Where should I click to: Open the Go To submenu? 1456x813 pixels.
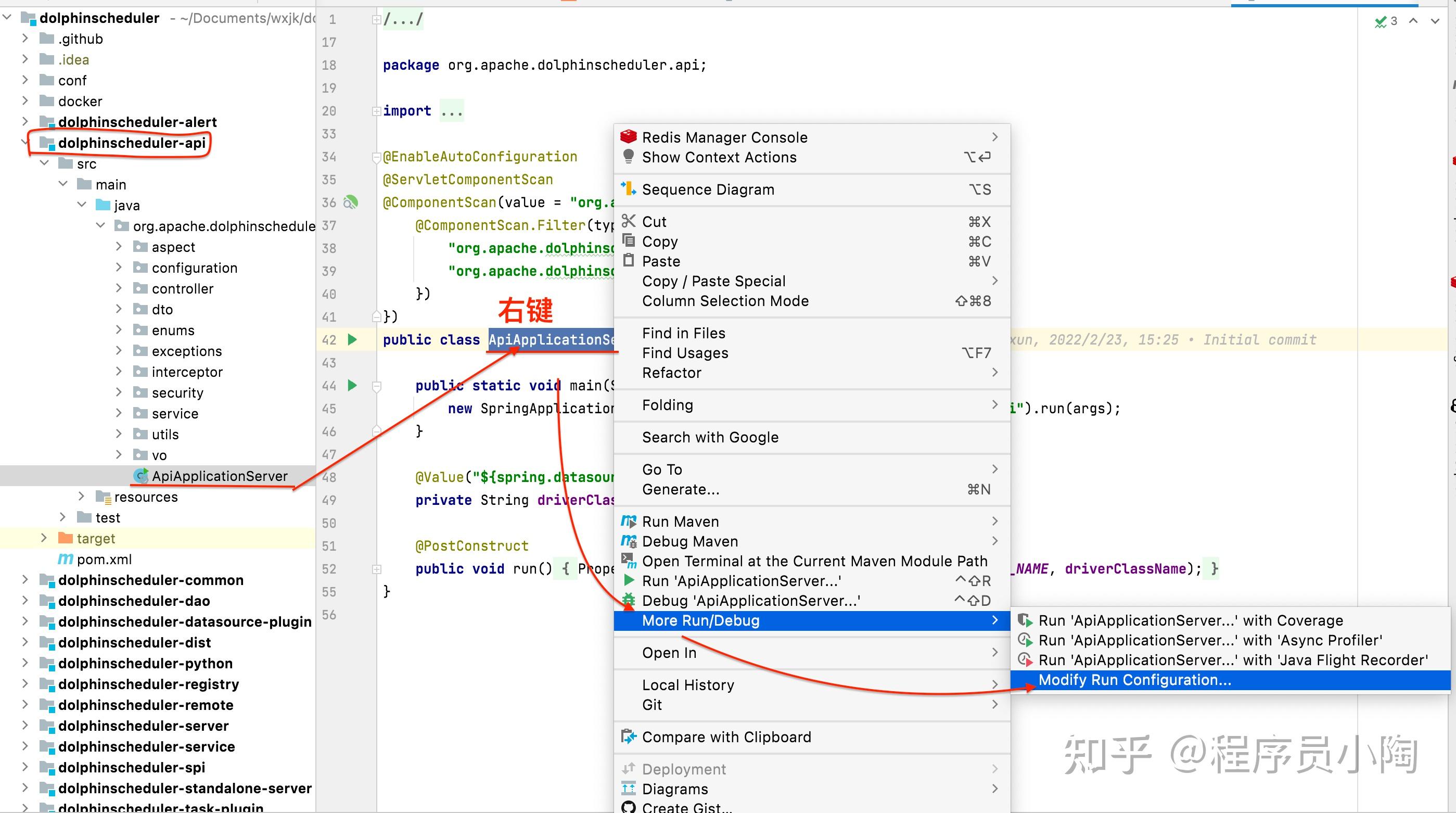(x=812, y=469)
